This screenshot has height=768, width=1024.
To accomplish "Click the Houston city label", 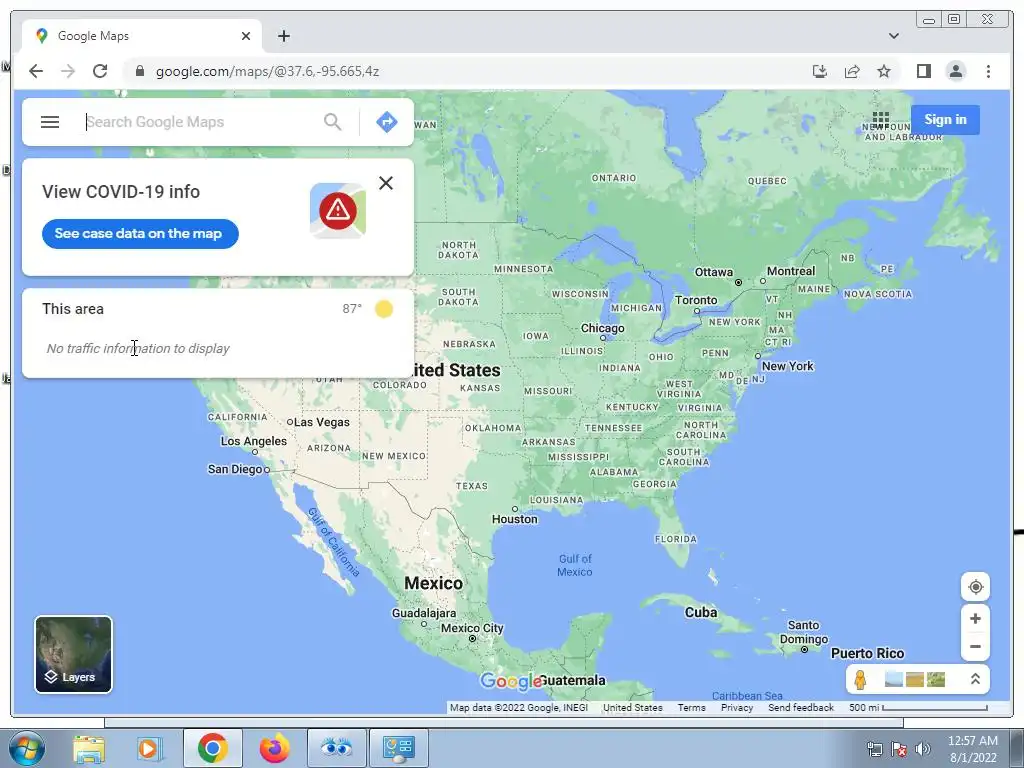I will click(515, 519).
